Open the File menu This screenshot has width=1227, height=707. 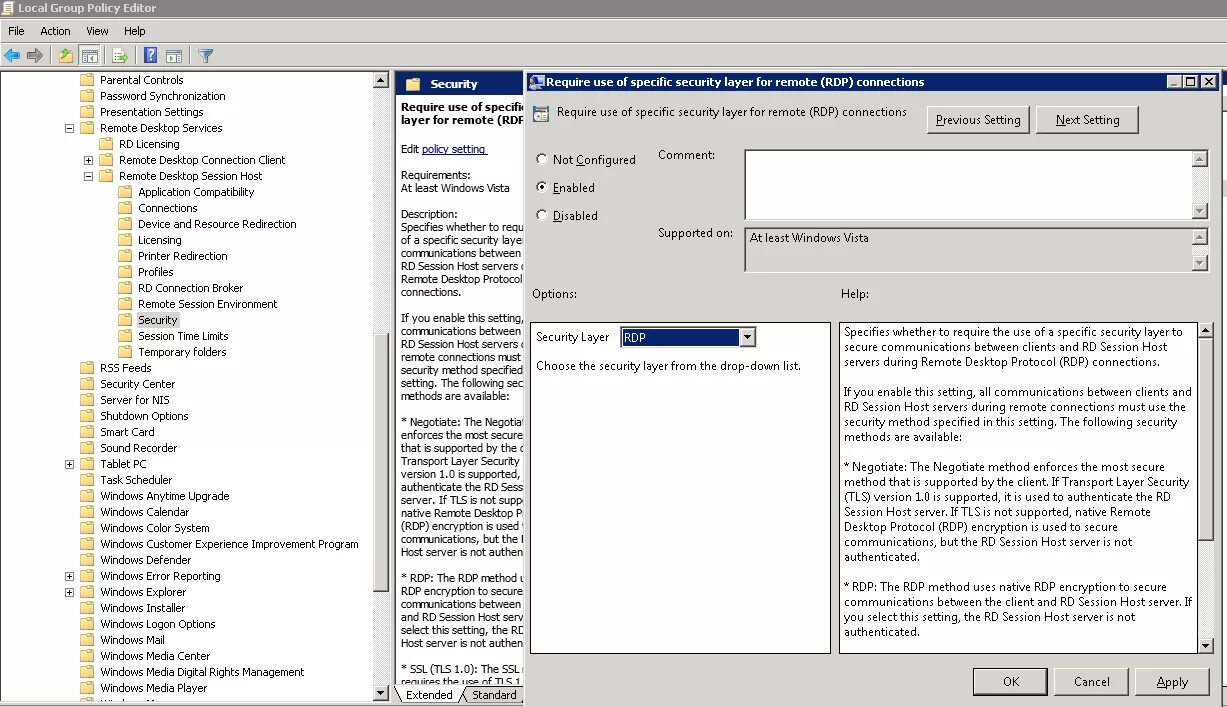coord(16,31)
